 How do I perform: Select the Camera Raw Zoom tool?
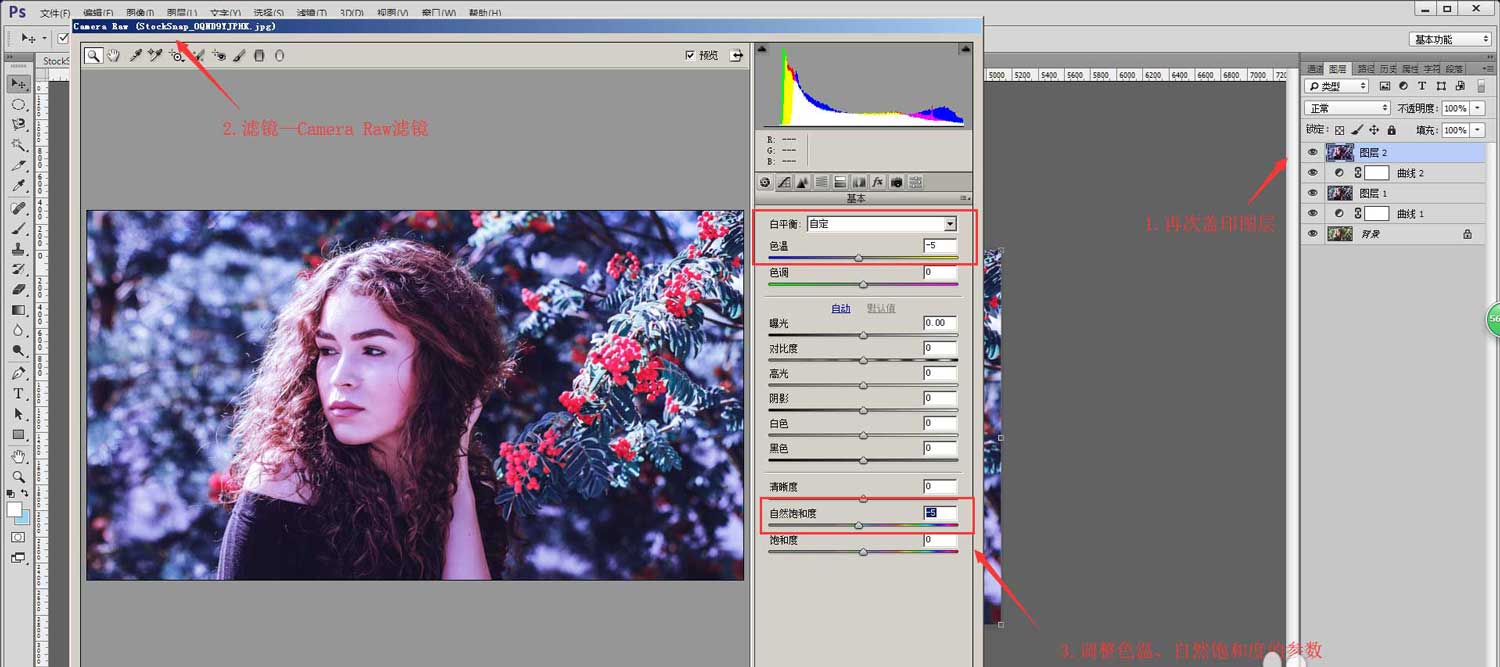(93, 56)
